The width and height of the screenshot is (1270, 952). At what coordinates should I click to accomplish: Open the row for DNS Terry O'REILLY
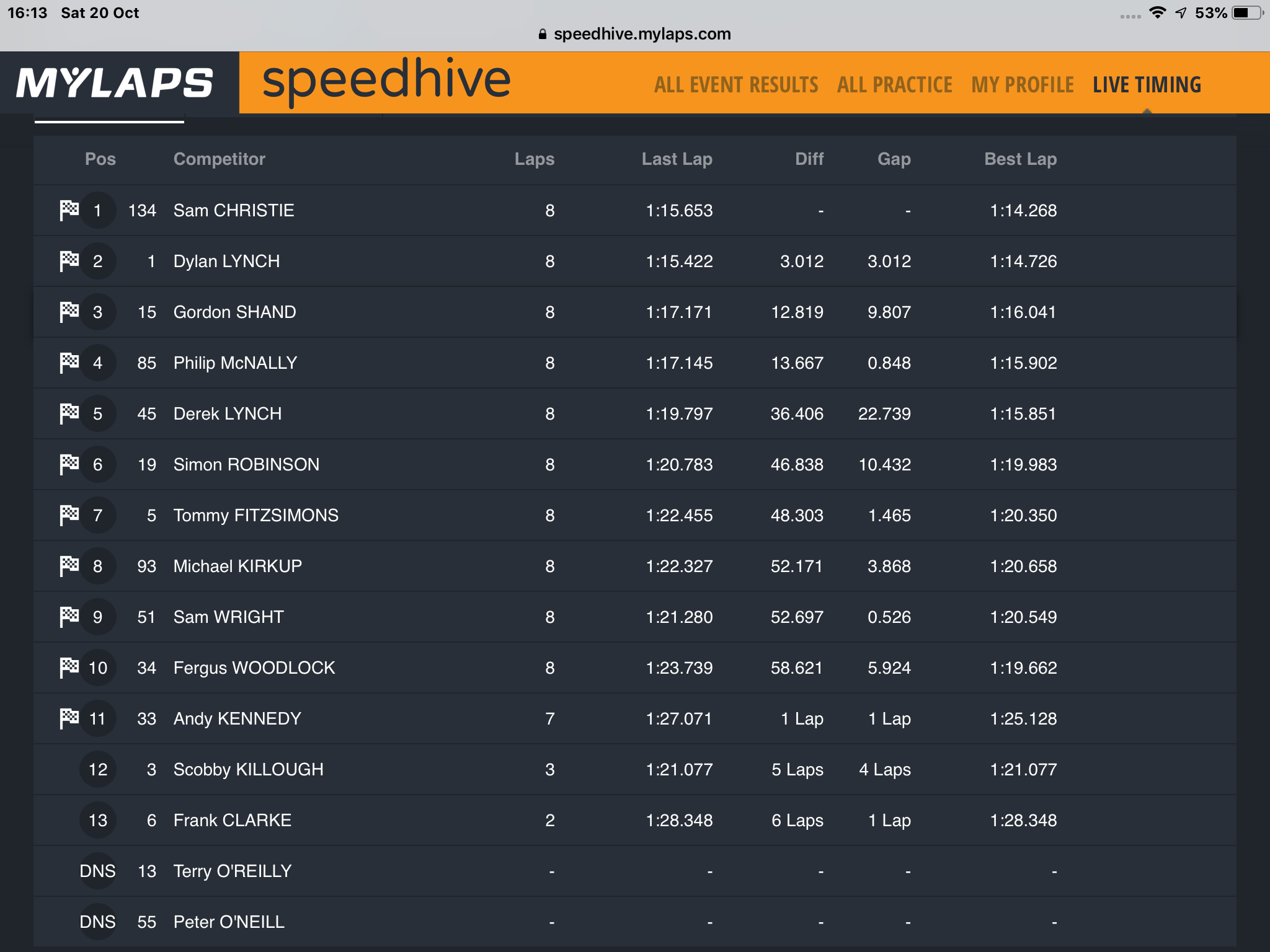pyautogui.click(x=635, y=871)
